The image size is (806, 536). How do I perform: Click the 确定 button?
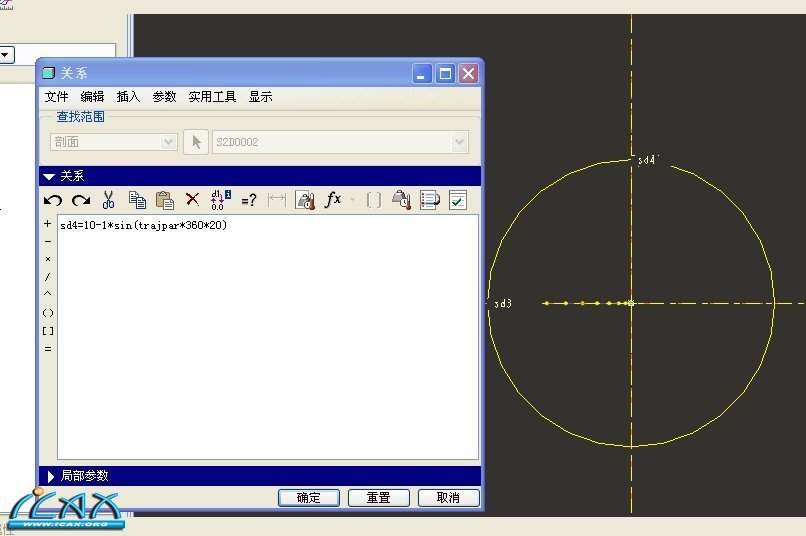(x=309, y=498)
